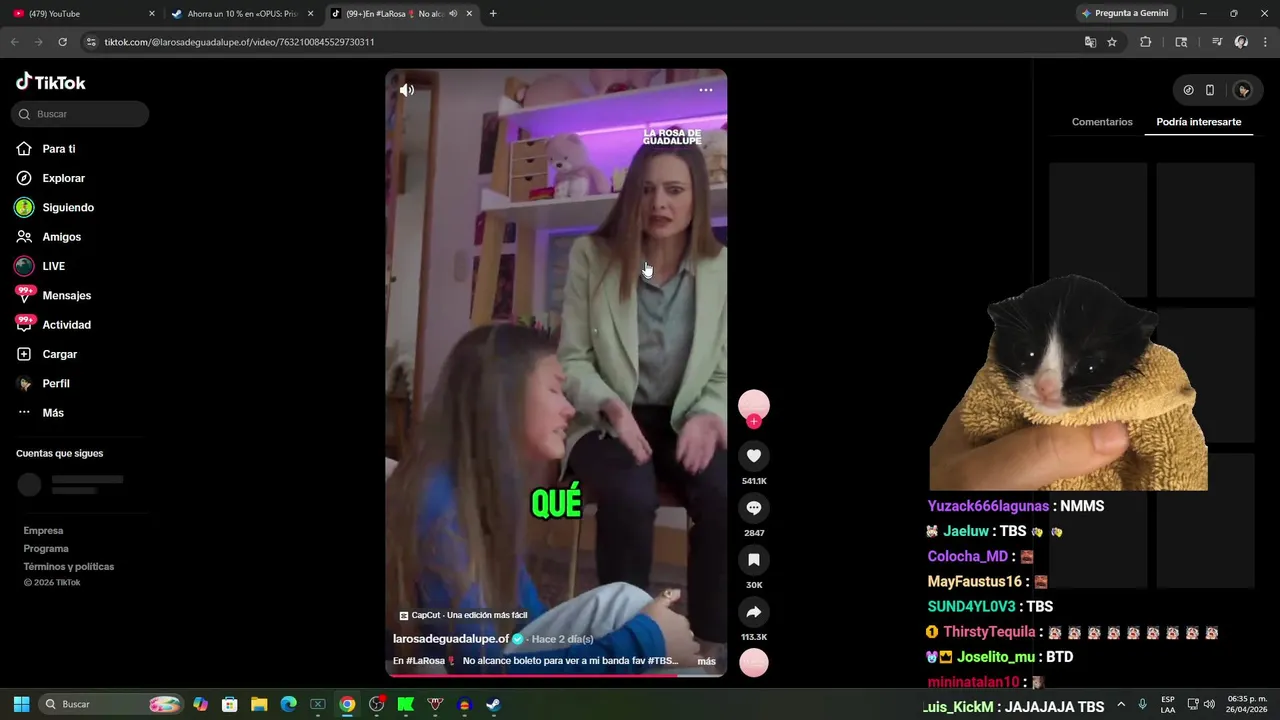Viewport: 1280px width, 720px height.
Task: Open the get-app phone icon
Action: [1210, 90]
